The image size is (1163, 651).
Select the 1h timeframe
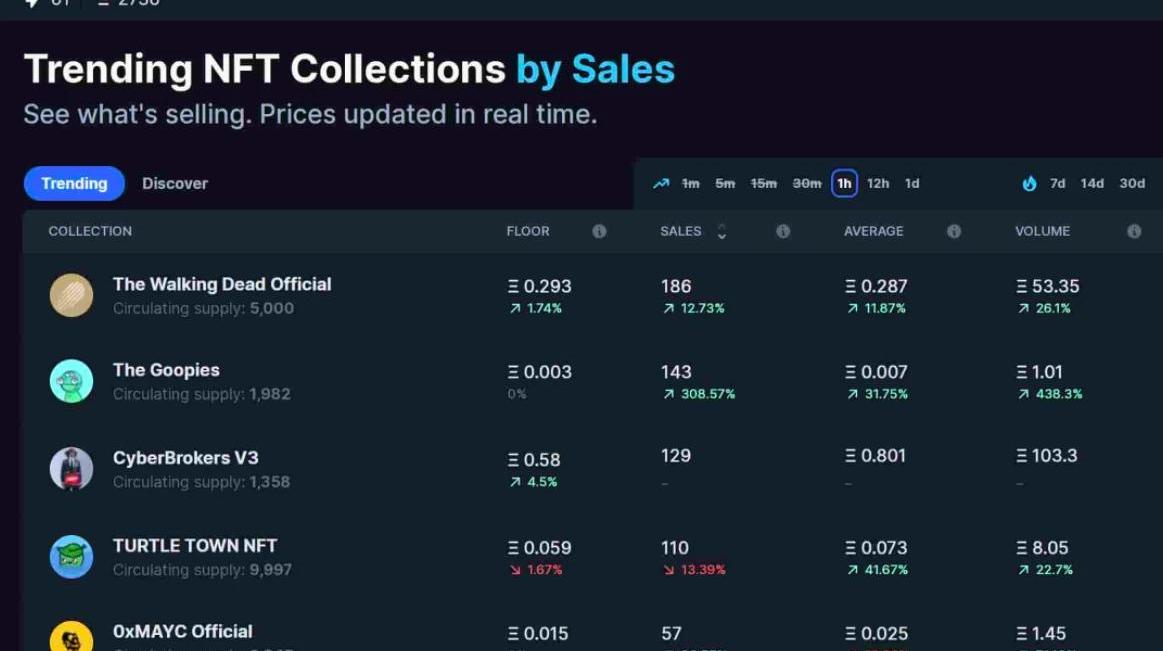click(x=844, y=184)
